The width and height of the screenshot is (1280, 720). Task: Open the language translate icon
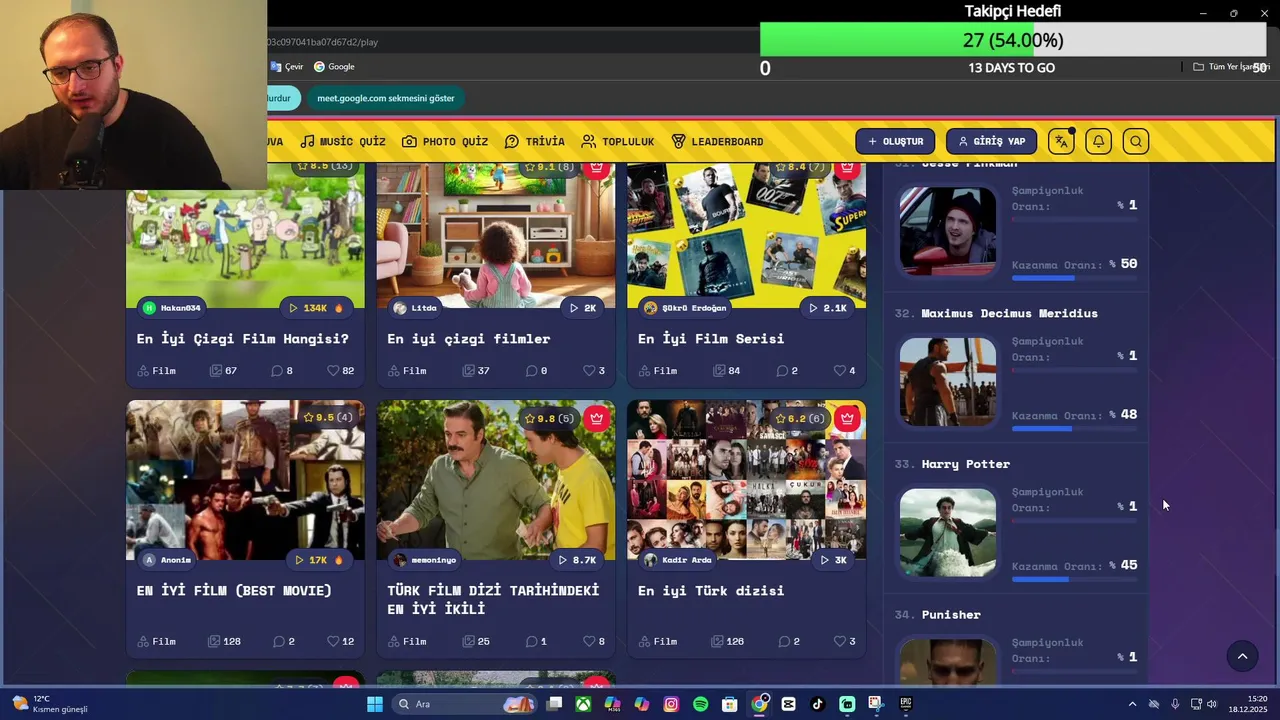(x=1061, y=141)
